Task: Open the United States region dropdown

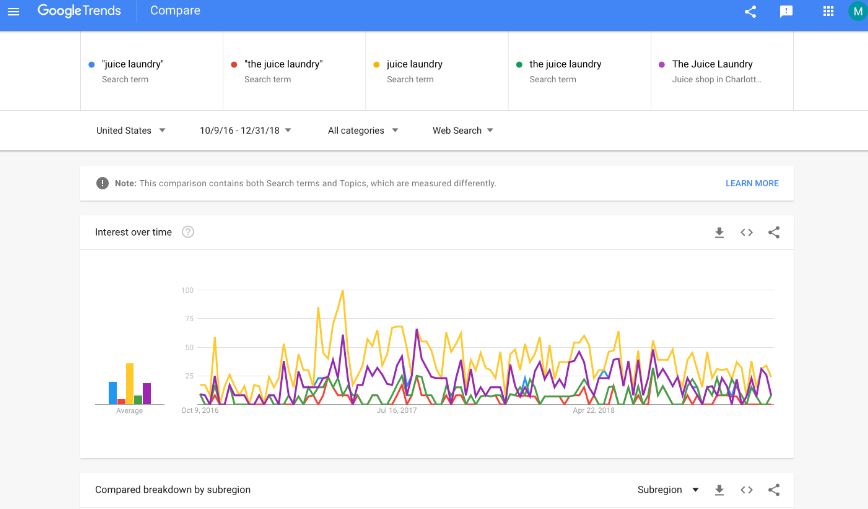Action: click(131, 131)
